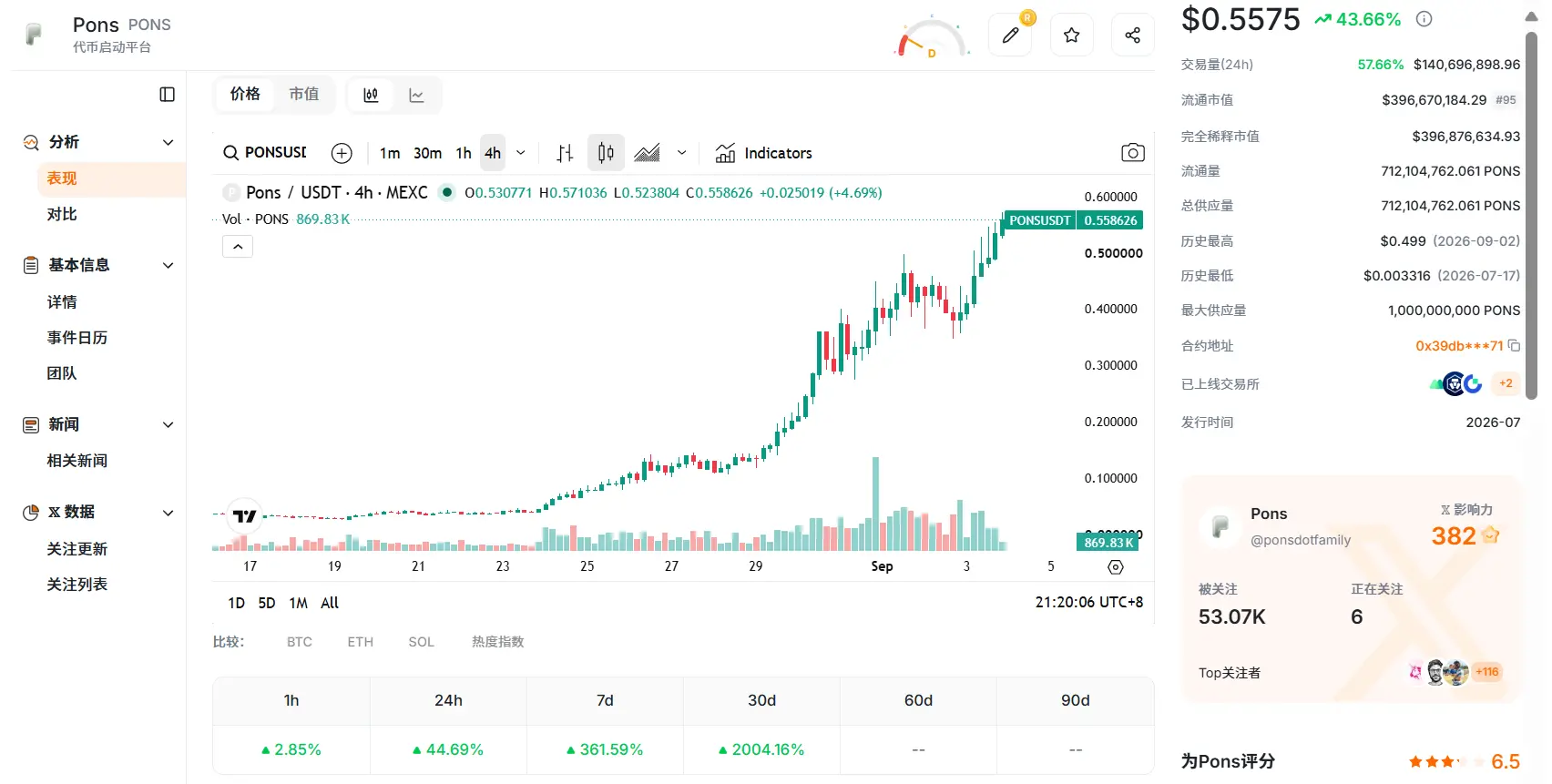This screenshot has width=1552, height=784.
Task: Set chart range to 5D
Action: click(267, 603)
